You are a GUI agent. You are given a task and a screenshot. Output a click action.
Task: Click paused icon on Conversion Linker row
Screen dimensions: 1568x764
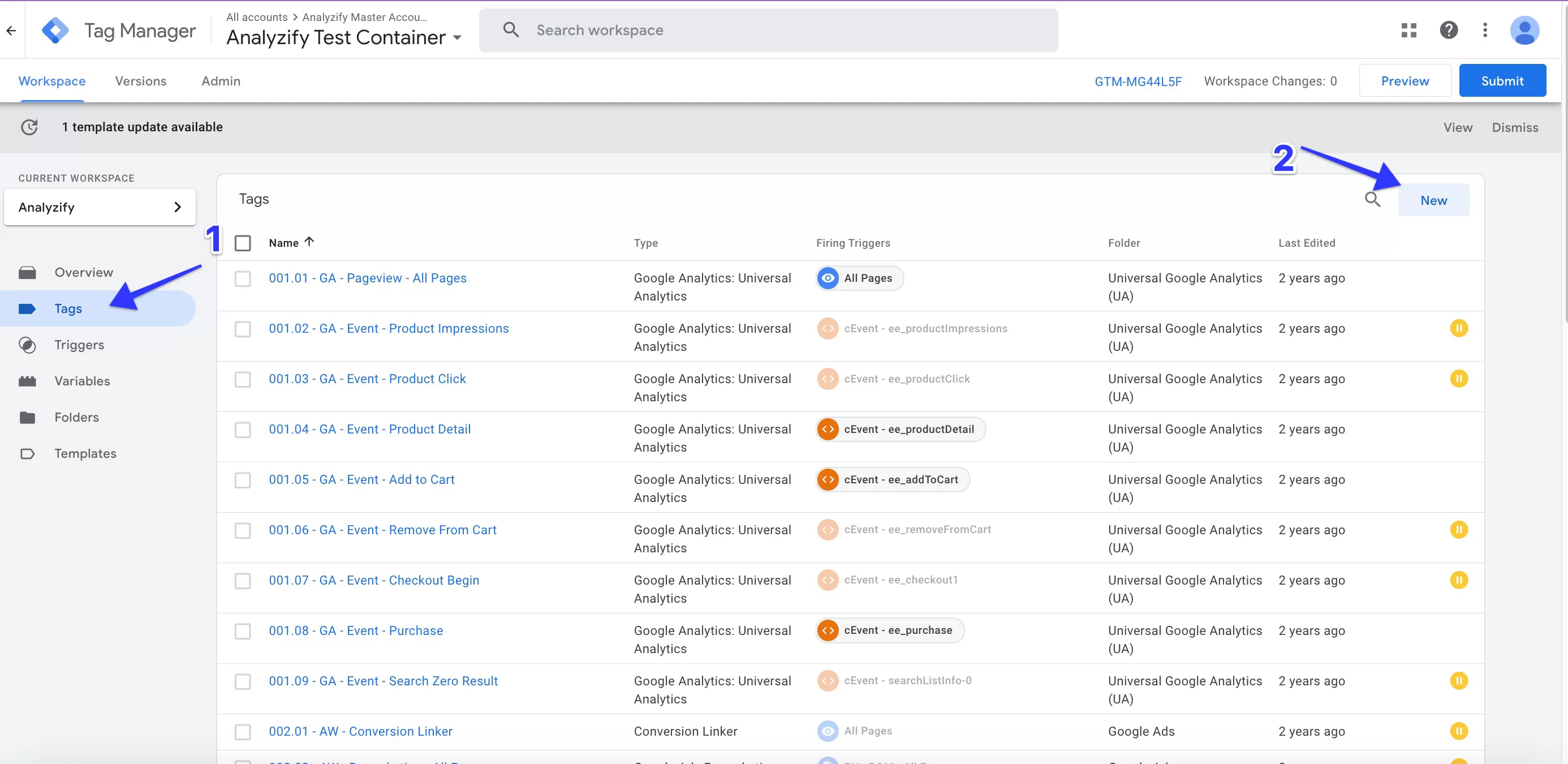click(x=1458, y=732)
